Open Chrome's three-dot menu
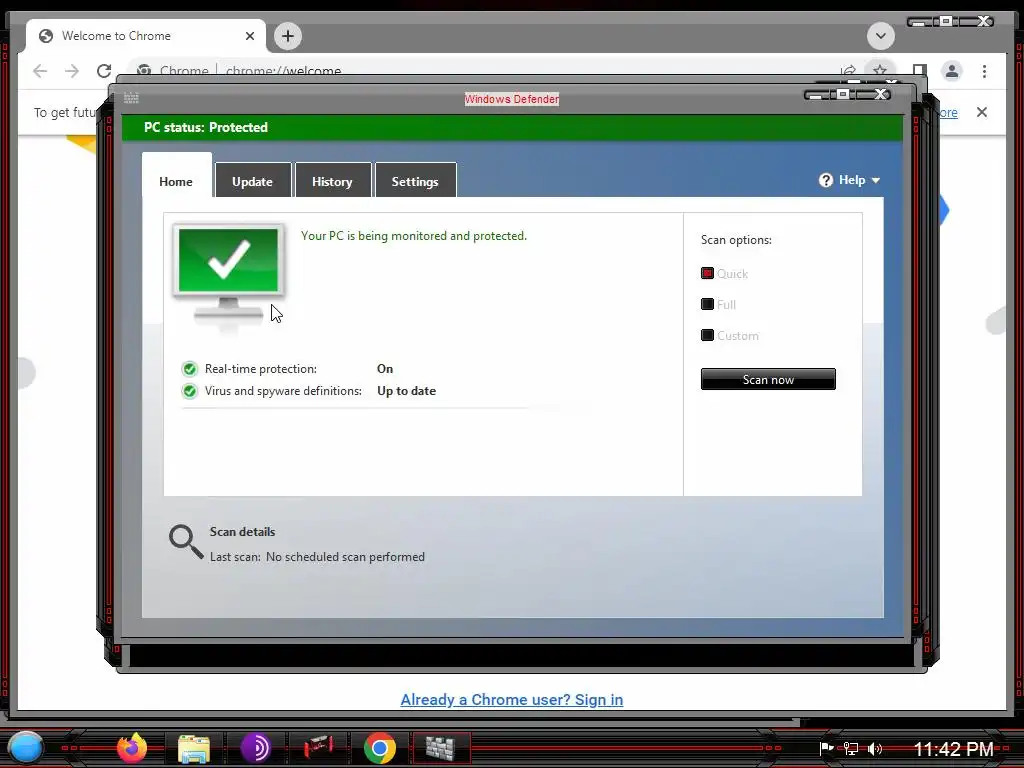This screenshot has height=768, width=1024. coord(984,71)
